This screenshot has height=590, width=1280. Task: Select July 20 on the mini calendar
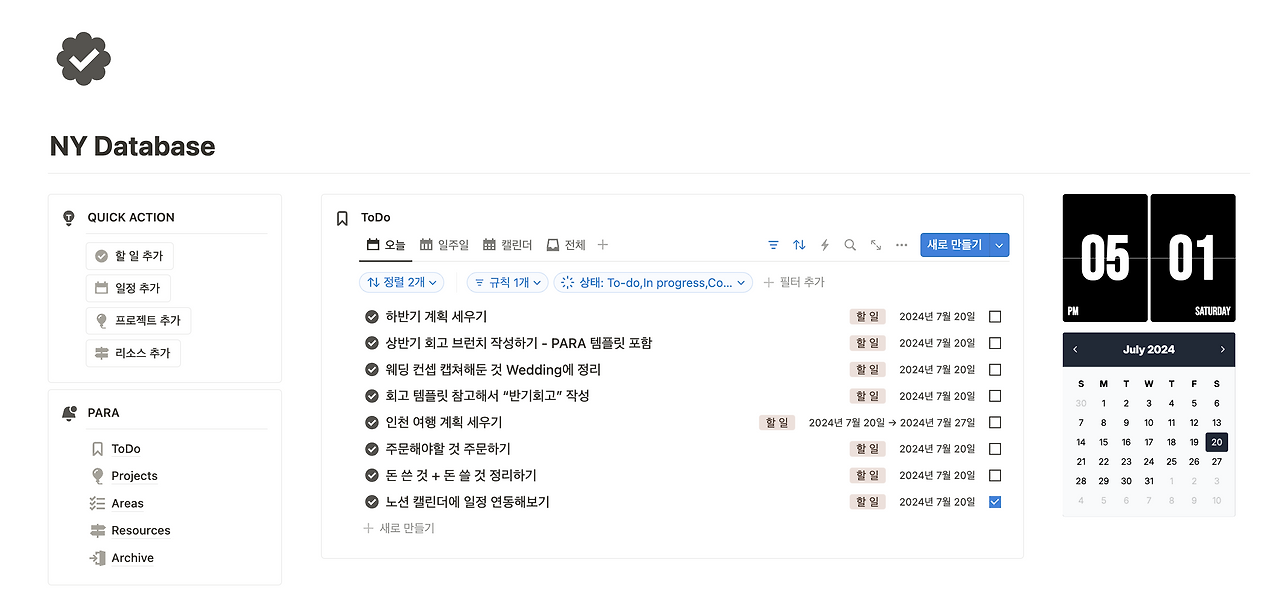(1216, 441)
